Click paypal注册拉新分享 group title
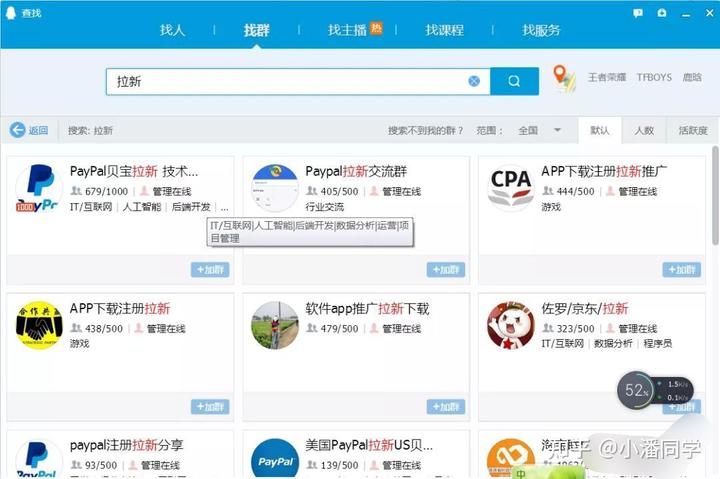The image size is (720, 479). [126, 445]
